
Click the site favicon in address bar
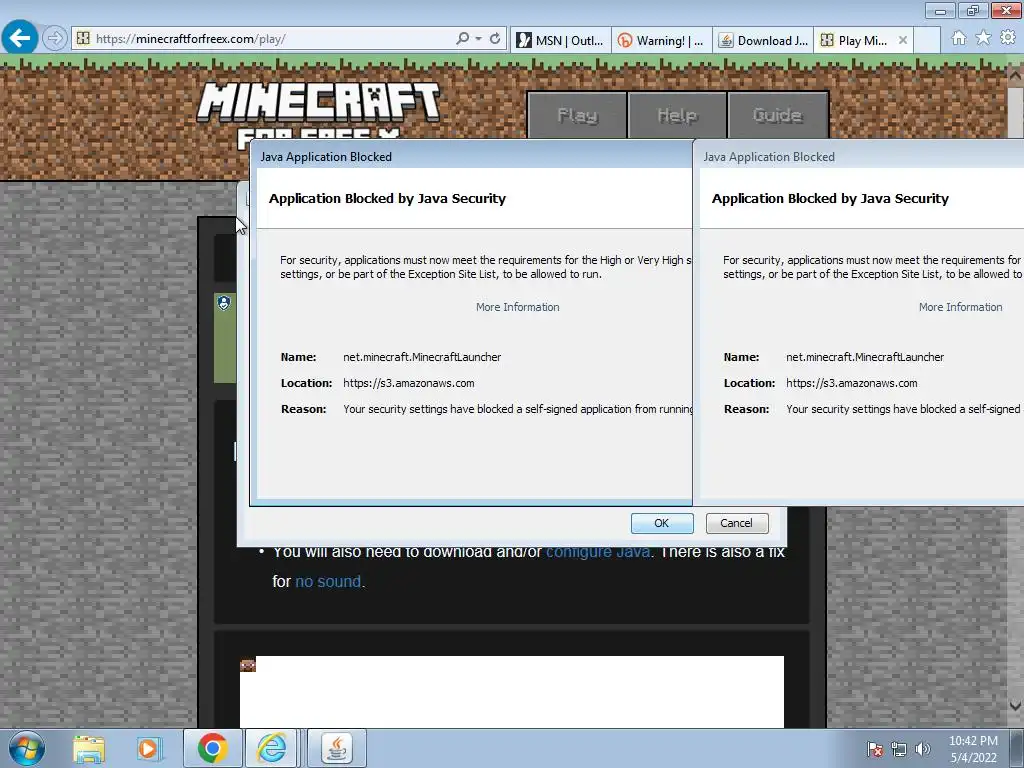pyautogui.click(x=83, y=39)
